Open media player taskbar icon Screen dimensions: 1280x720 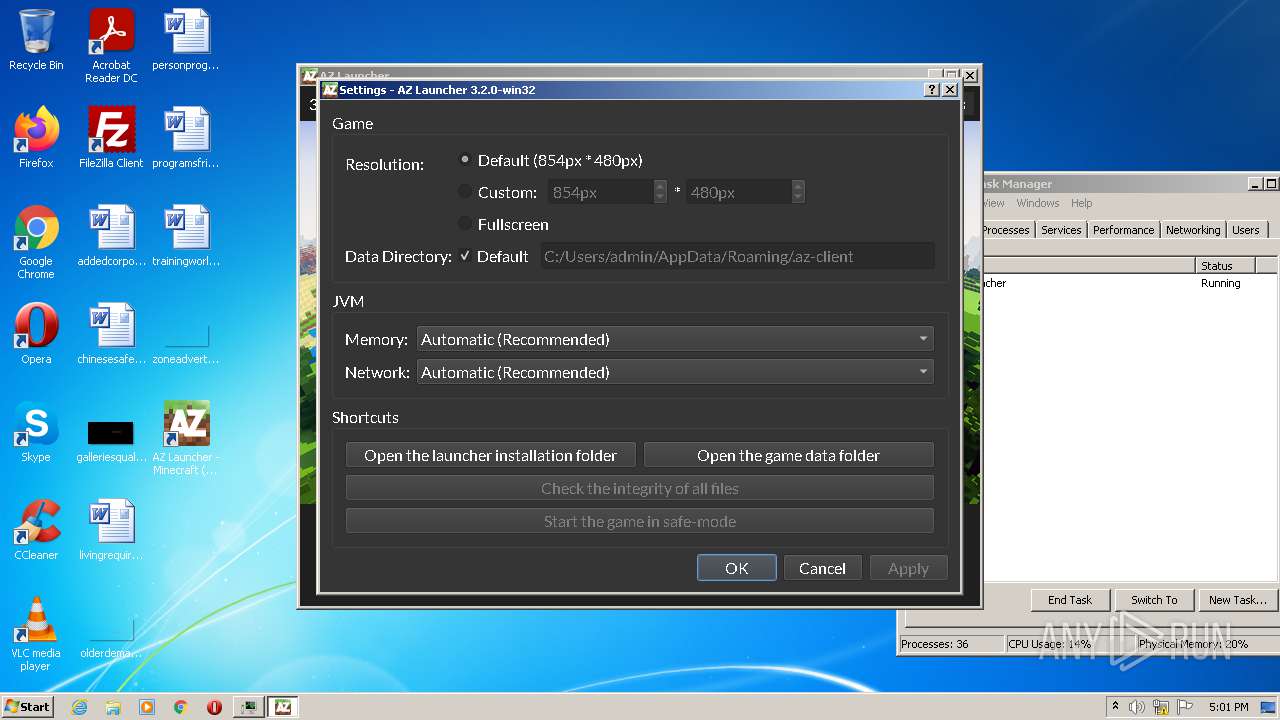tap(147, 707)
